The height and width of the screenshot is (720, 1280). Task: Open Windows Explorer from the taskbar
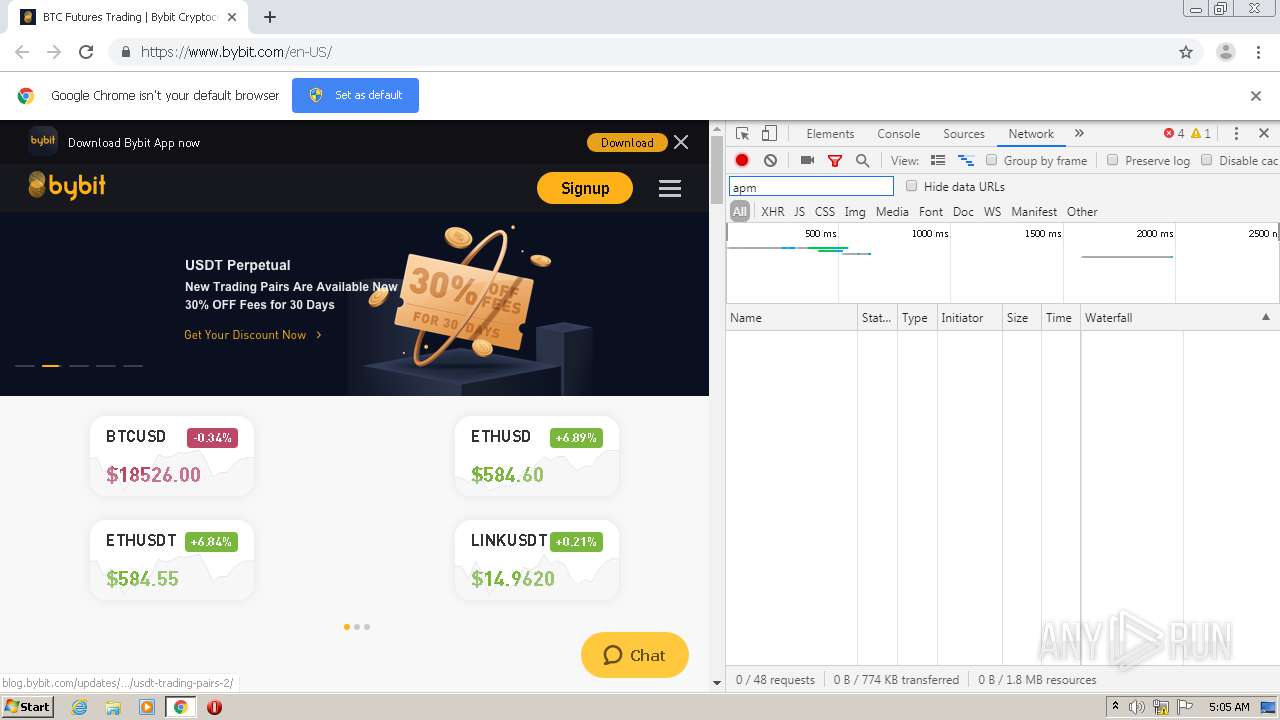(113, 707)
